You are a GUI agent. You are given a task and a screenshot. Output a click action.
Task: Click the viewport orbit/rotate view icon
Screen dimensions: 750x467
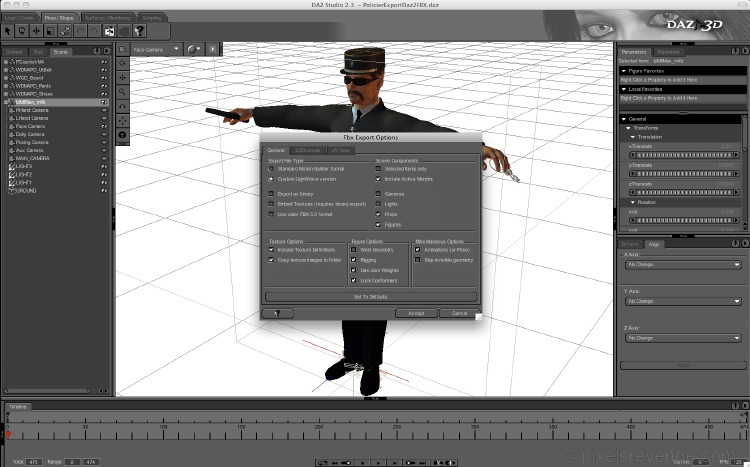122,63
